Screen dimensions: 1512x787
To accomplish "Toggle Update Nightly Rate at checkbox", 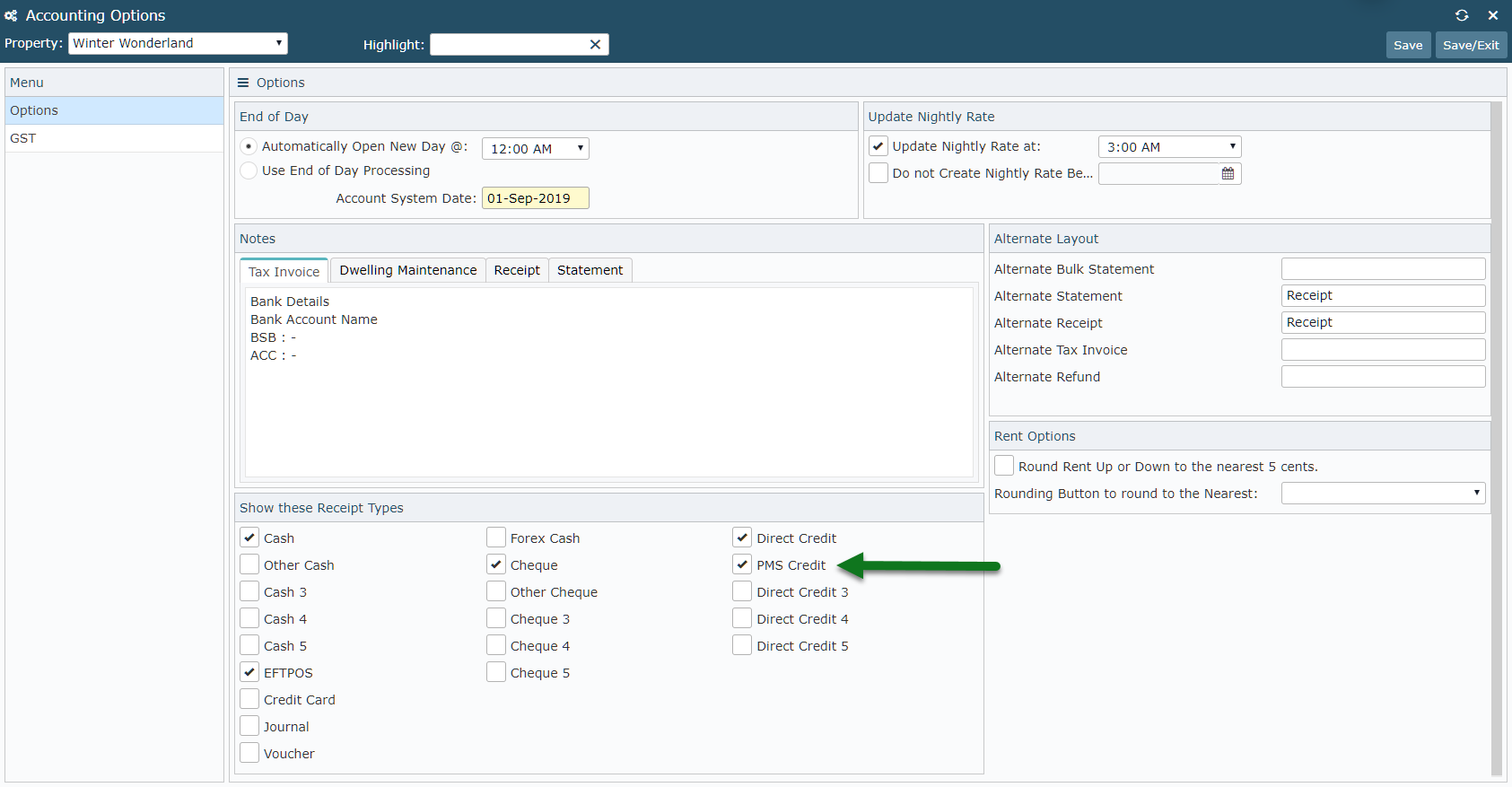I will click(878, 146).
